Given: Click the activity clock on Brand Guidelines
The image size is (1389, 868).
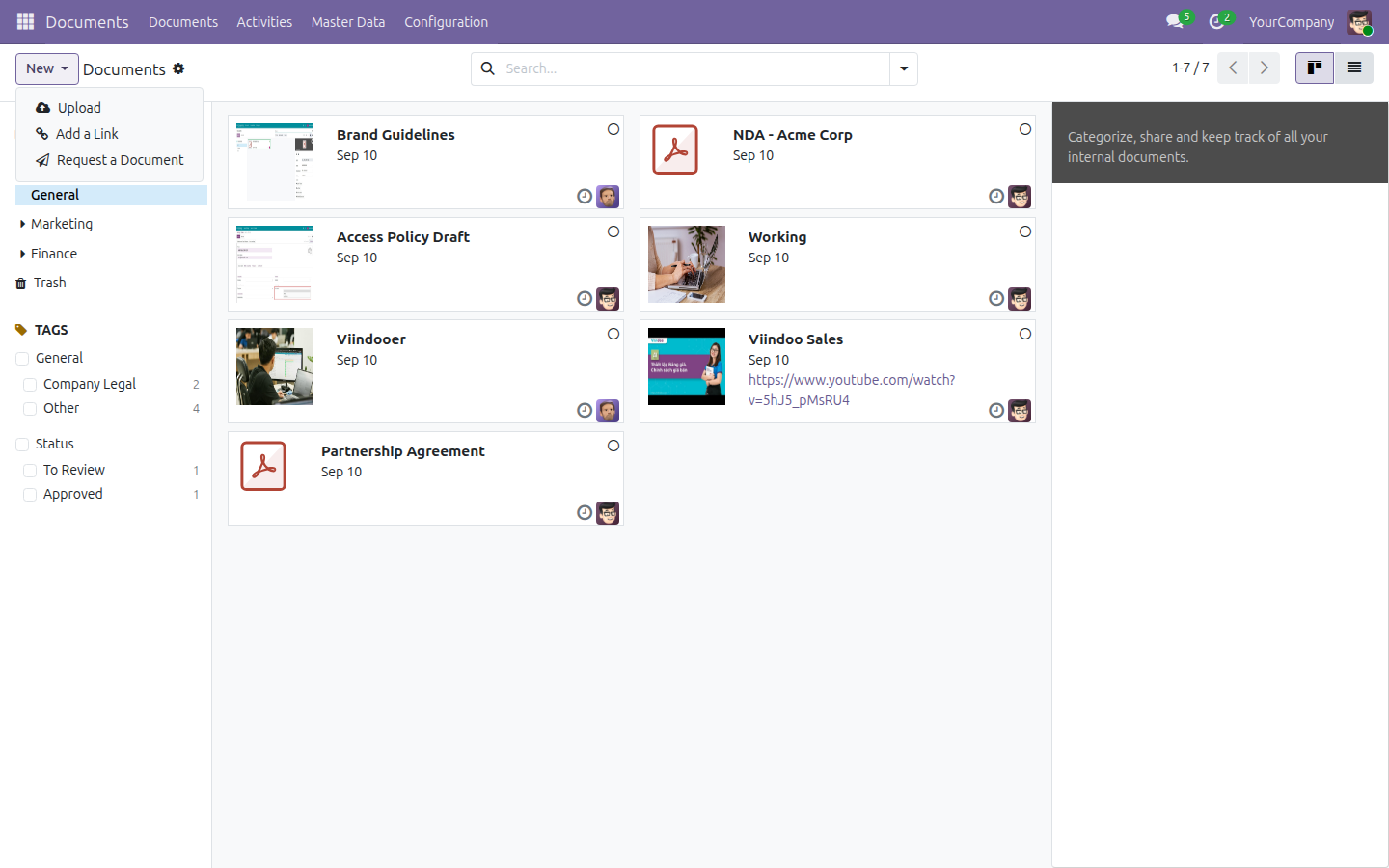Looking at the screenshot, I should coord(585,197).
